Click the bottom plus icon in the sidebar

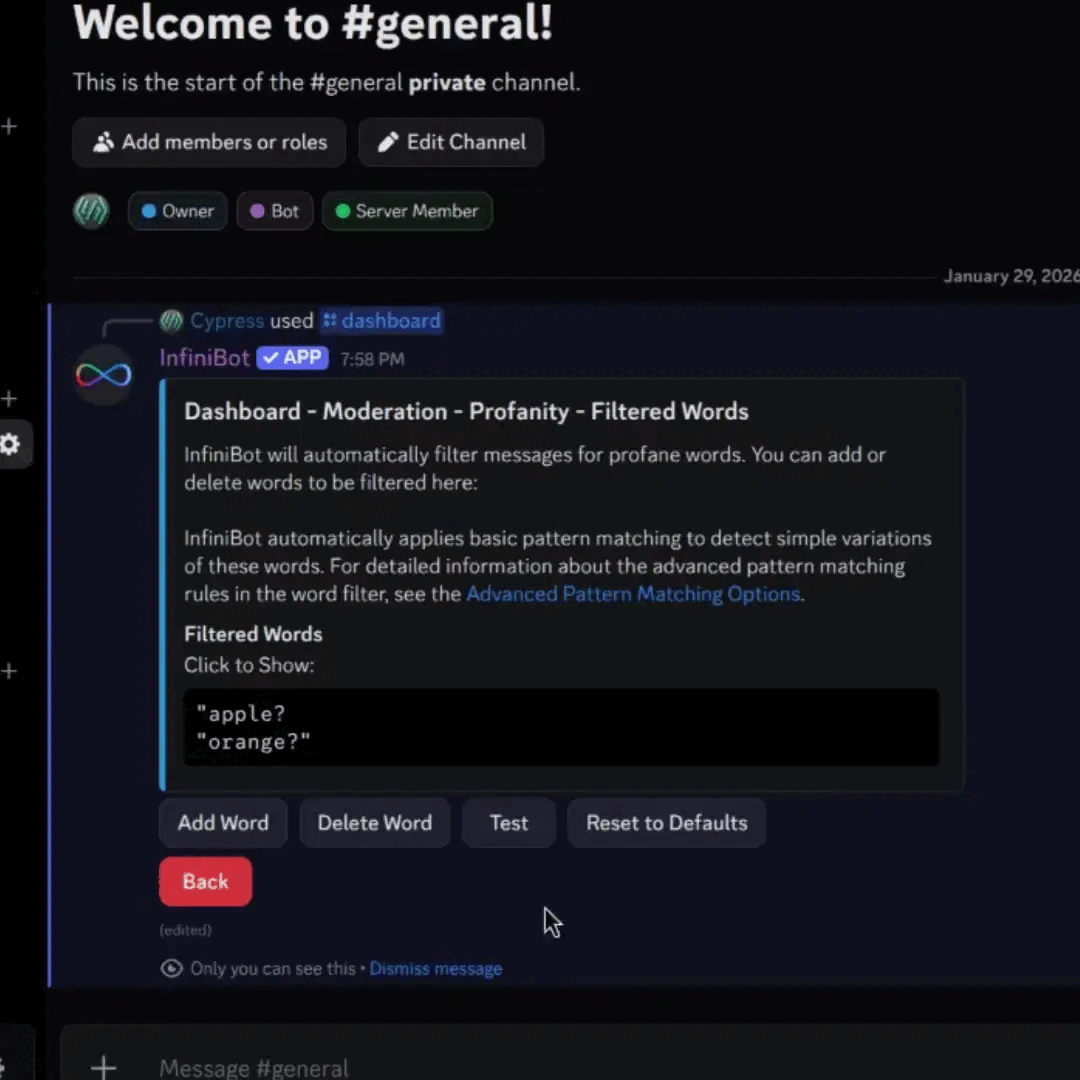pos(10,671)
